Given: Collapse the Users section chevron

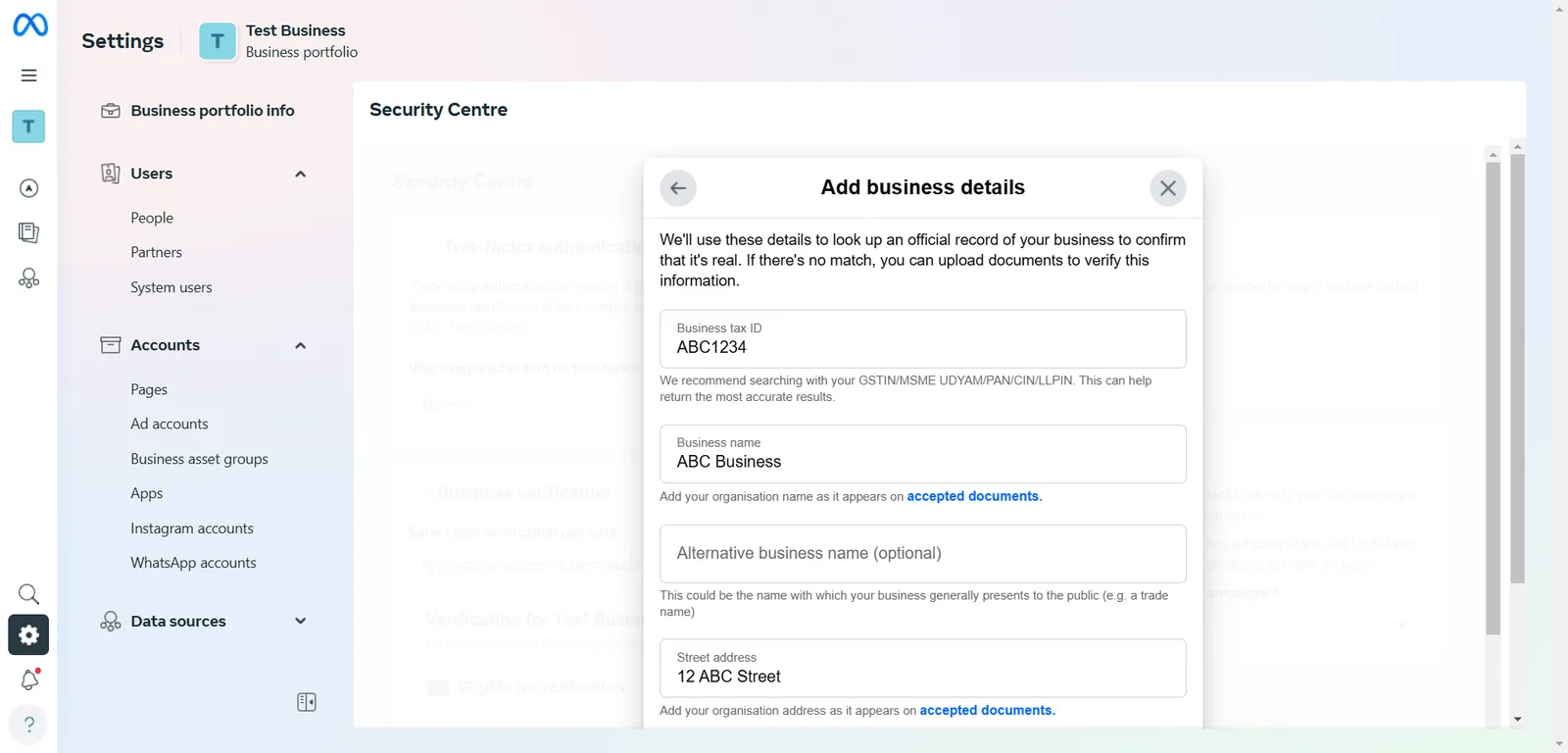Looking at the screenshot, I should click(301, 175).
